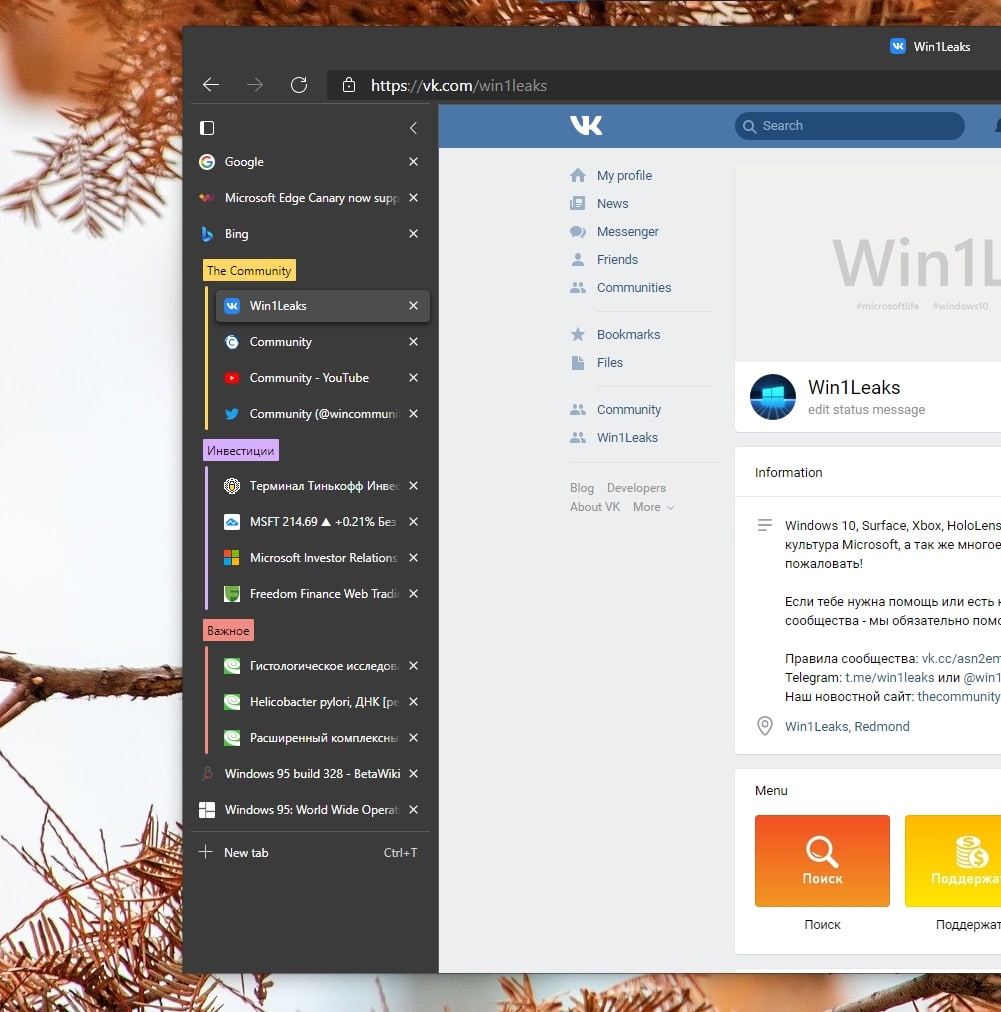Screen dimensions: 1001x1012
Task: Click the Win1Leaks community avatar
Action: (773, 397)
